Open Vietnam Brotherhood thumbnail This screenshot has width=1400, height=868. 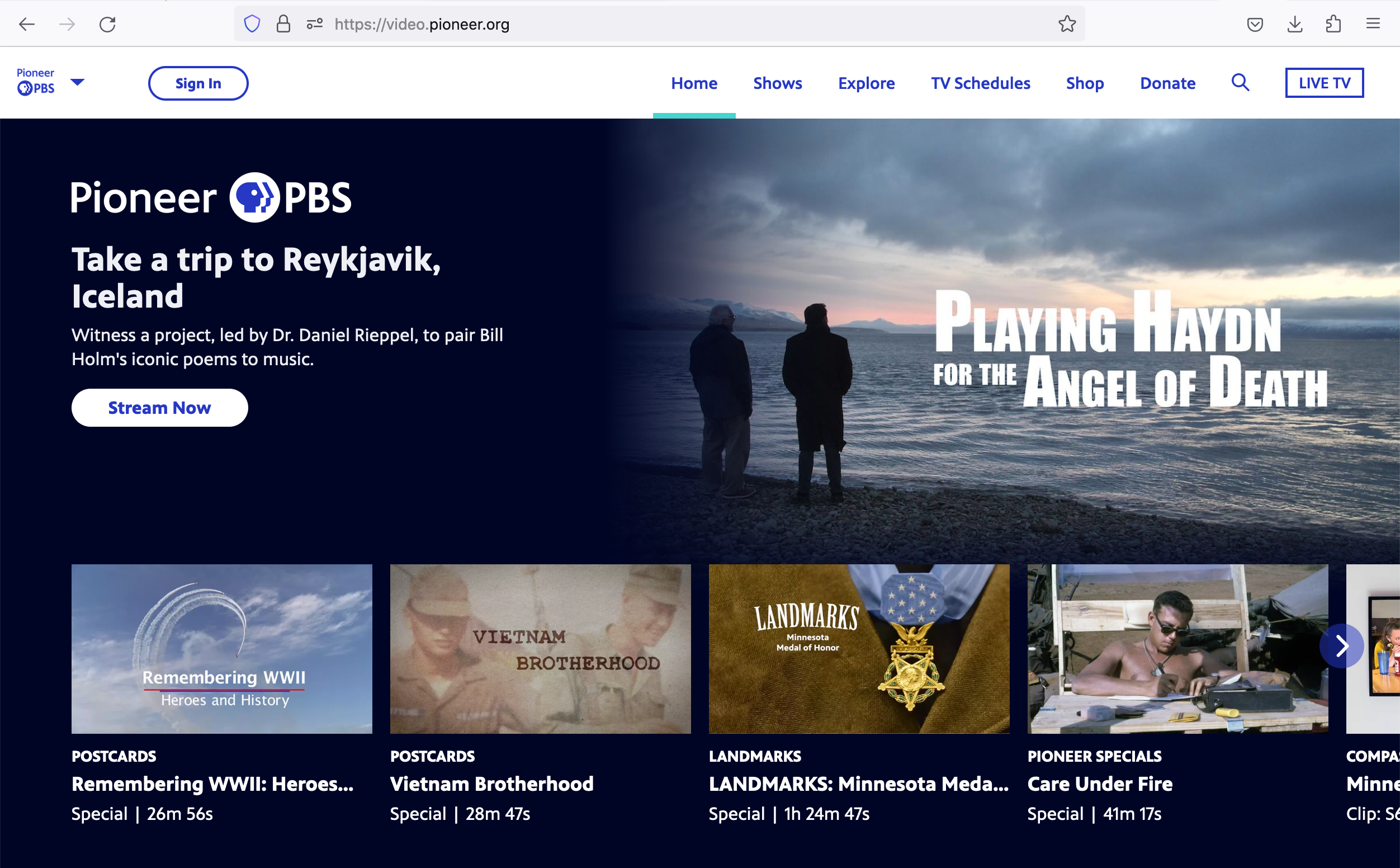pyautogui.click(x=540, y=649)
